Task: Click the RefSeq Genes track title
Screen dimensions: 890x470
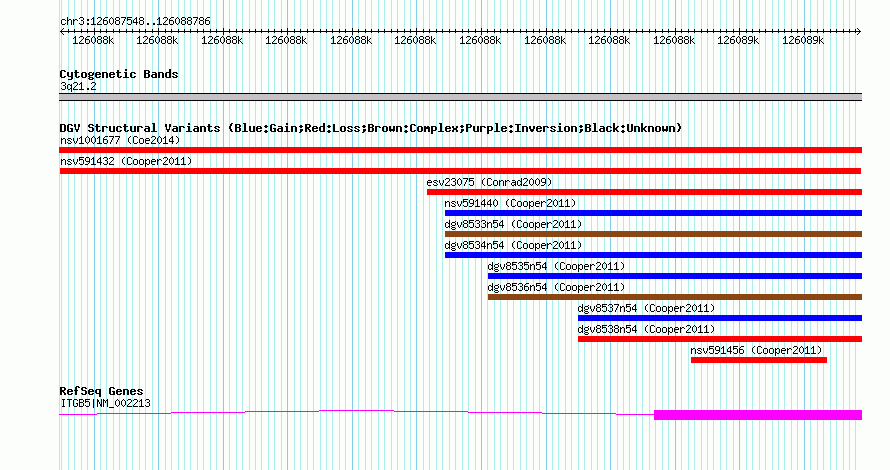Action: [101, 391]
